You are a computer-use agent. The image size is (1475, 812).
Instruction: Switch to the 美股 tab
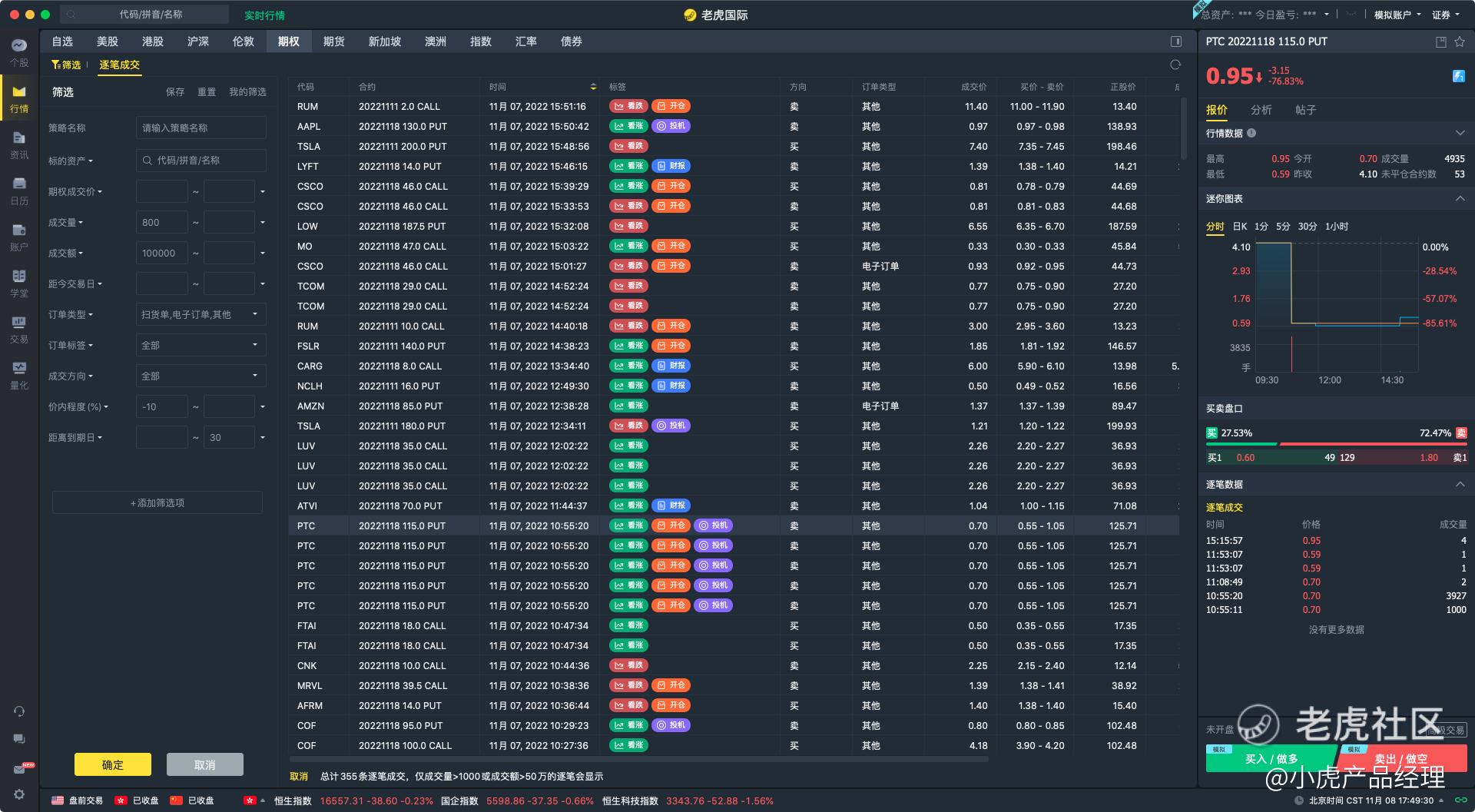[108, 41]
